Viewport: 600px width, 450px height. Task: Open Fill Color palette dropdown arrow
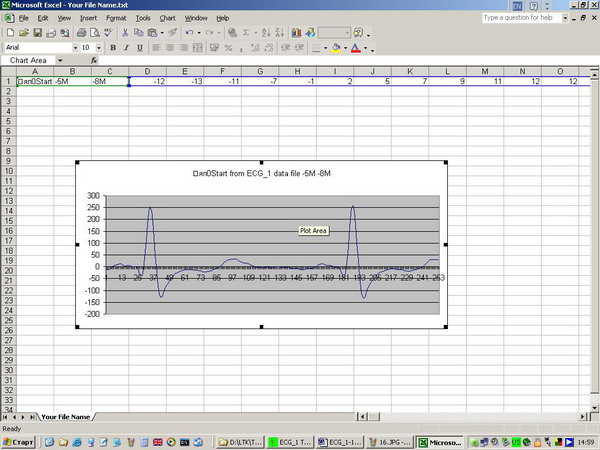tap(345, 48)
